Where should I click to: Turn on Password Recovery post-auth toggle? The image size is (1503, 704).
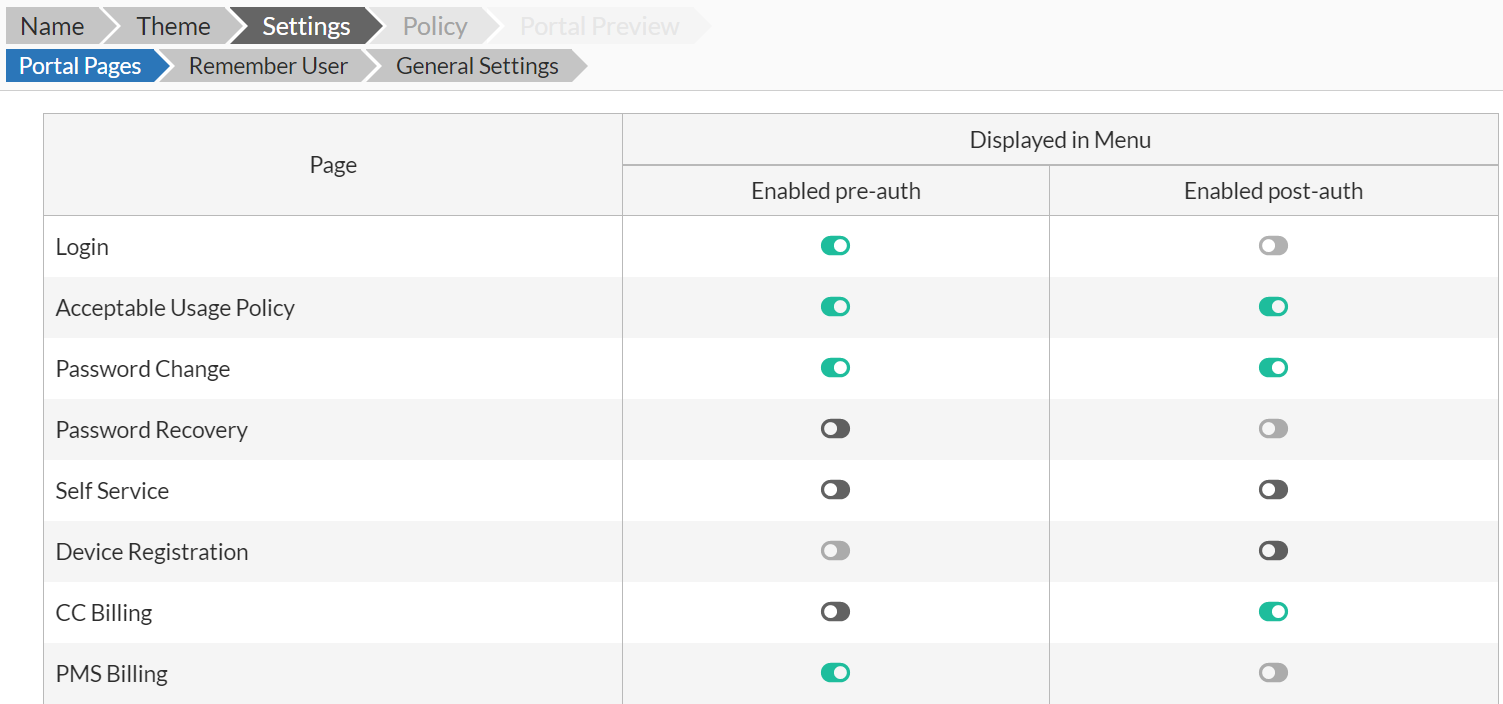(1273, 428)
